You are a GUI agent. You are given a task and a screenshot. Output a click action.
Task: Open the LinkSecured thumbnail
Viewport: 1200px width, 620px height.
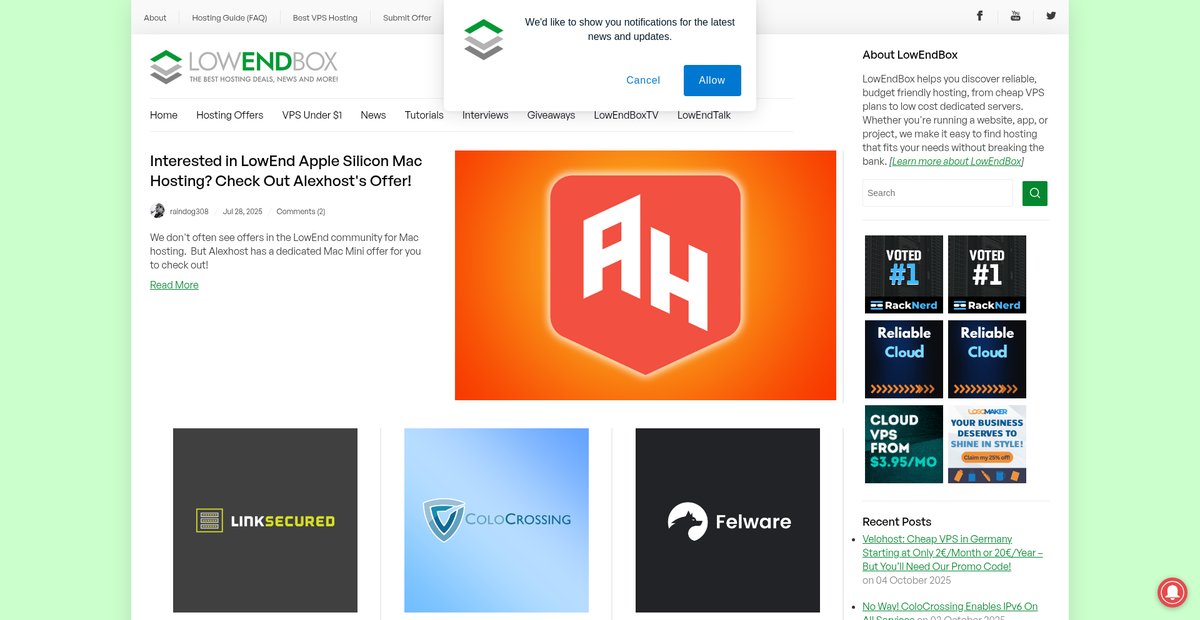(x=265, y=520)
